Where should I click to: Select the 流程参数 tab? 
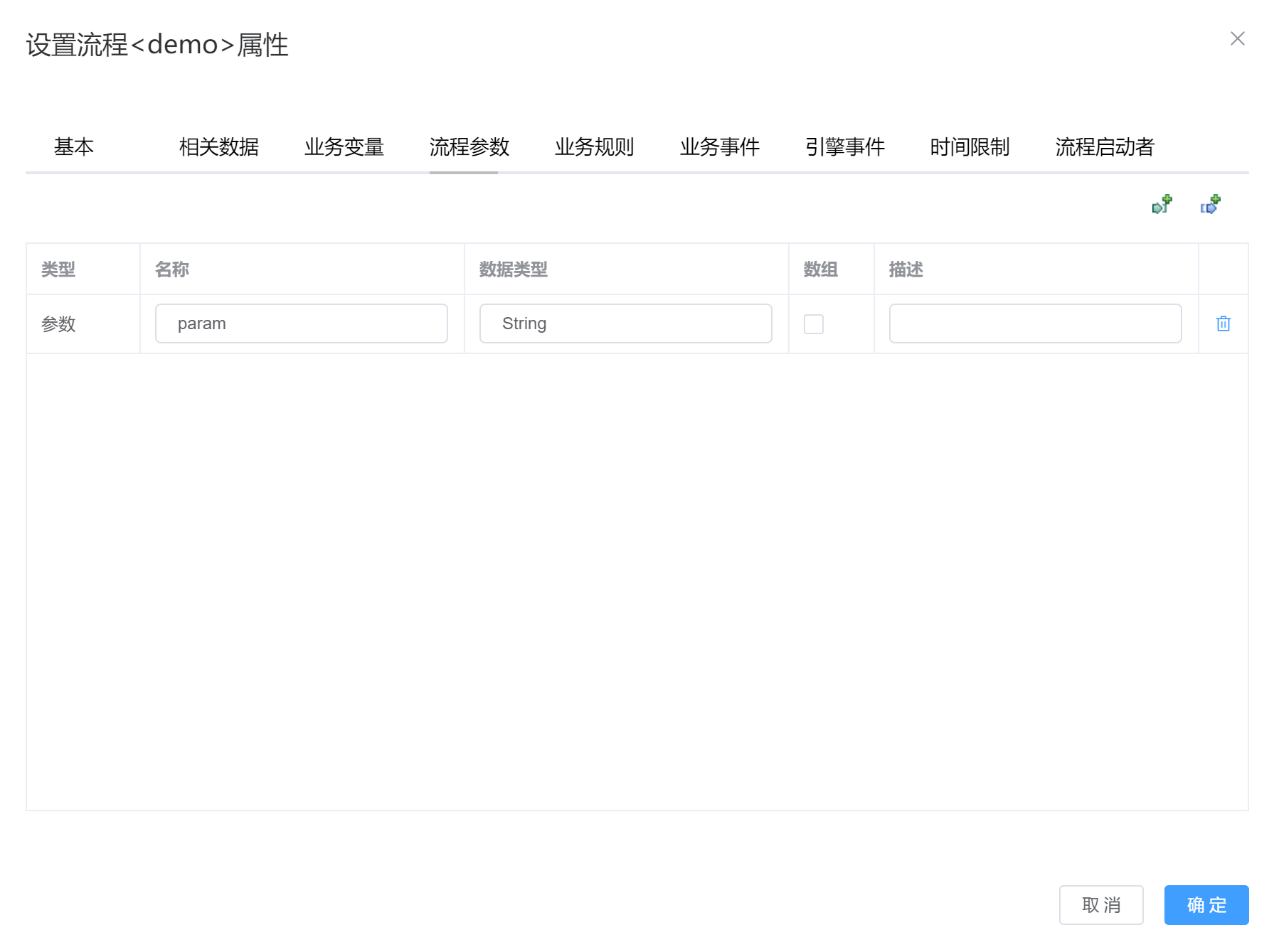tap(469, 146)
